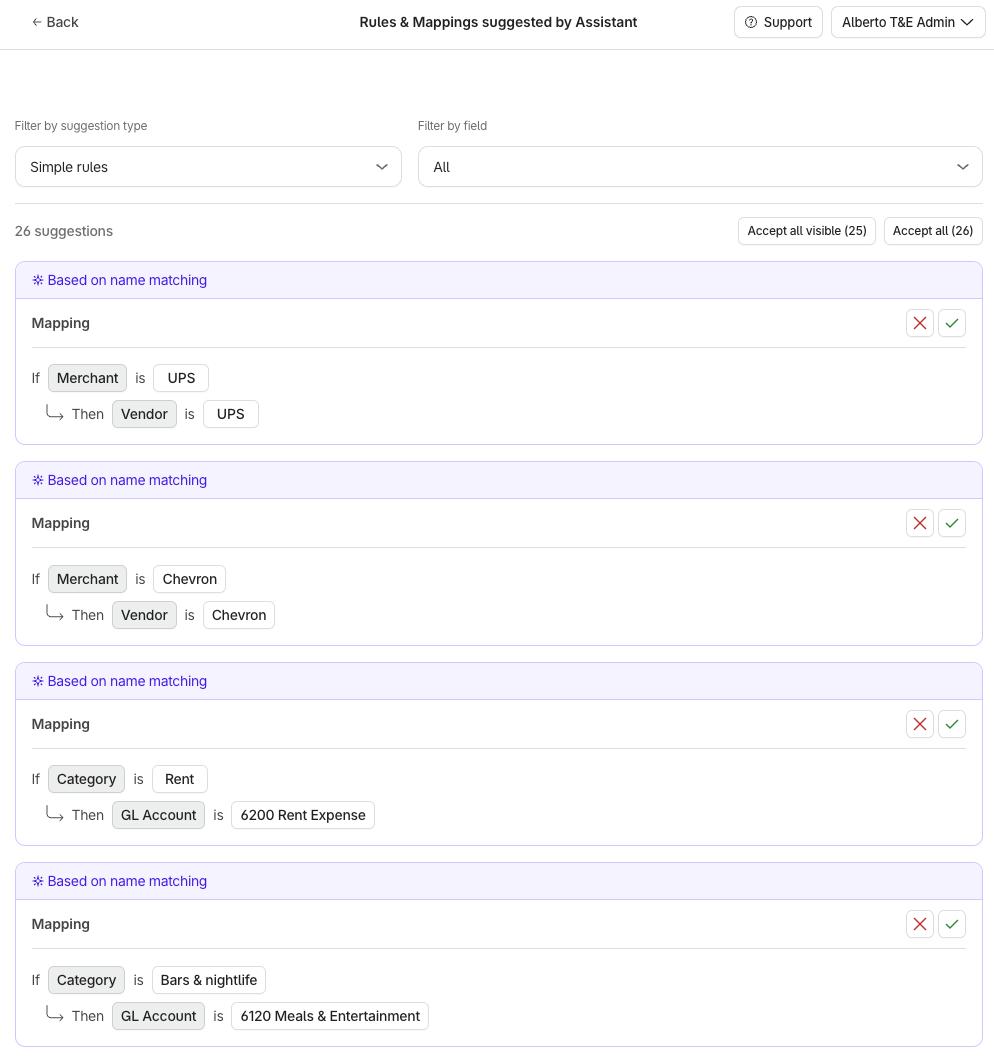Screen dimensions: 994x1057
Task: Reject the UPS merchant mapping suggestion
Action: pyautogui.click(x=919, y=323)
